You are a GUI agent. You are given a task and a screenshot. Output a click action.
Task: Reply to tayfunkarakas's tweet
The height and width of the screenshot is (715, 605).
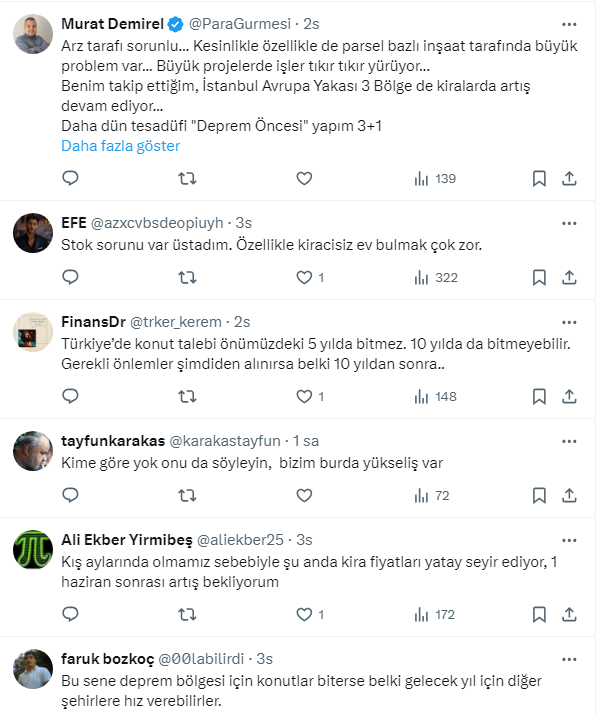click(x=70, y=495)
